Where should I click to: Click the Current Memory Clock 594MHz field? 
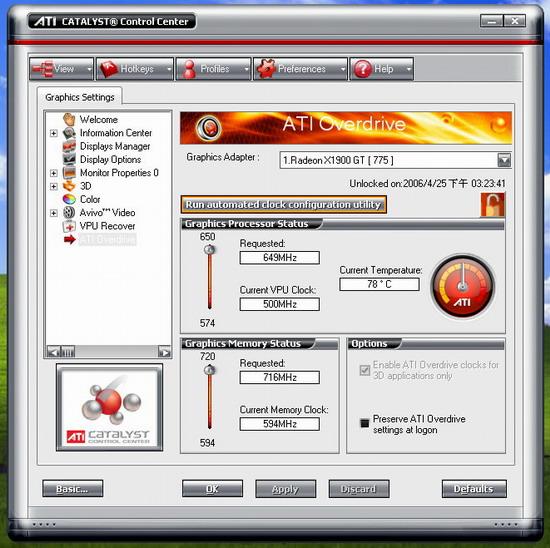(280, 424)
